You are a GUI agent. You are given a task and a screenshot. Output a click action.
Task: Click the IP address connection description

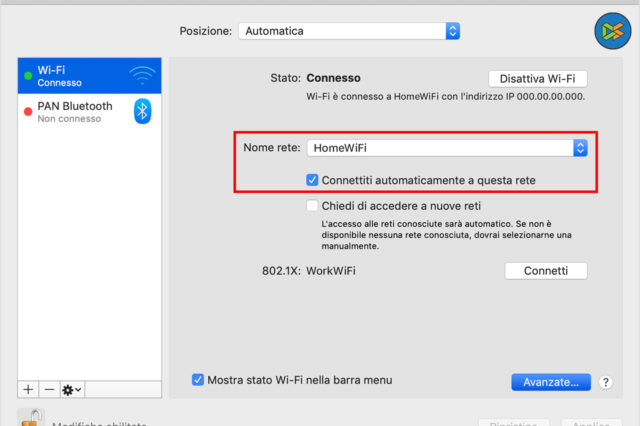point(446,97)
